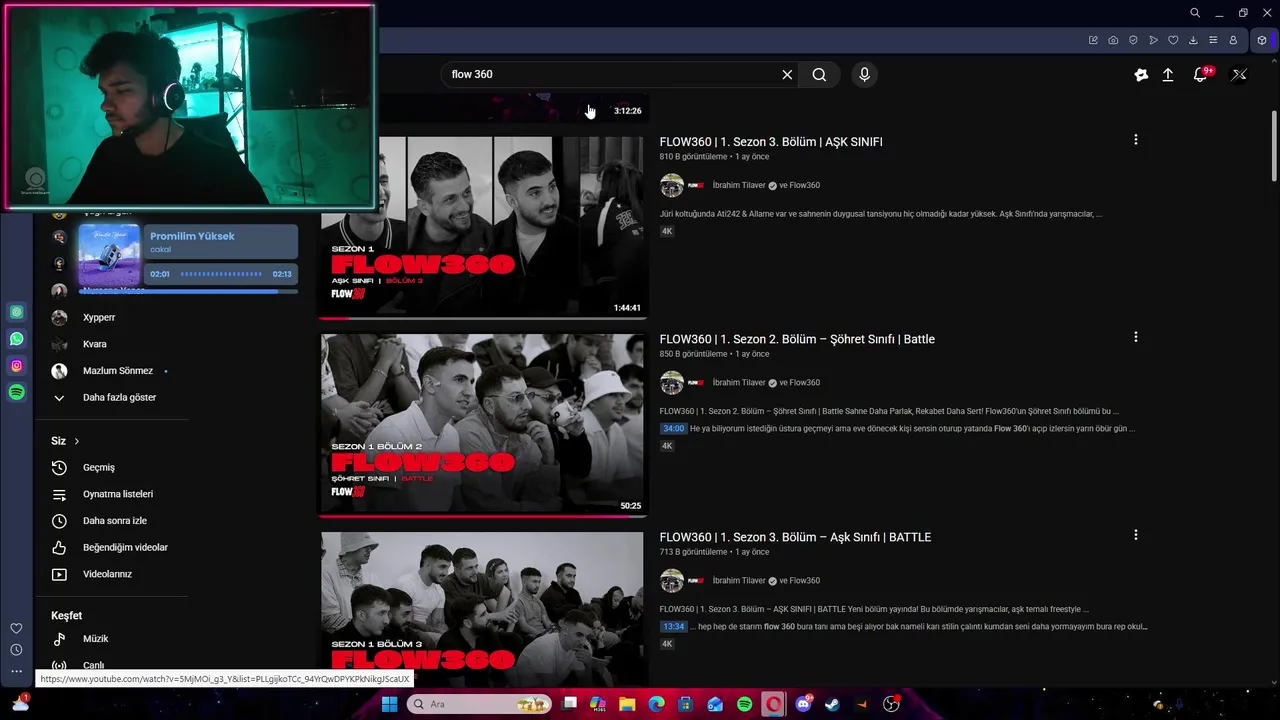Screen dimensions: 1280x720
Task: Open the history clock icon in Opera sidebar
Action: 16,650
